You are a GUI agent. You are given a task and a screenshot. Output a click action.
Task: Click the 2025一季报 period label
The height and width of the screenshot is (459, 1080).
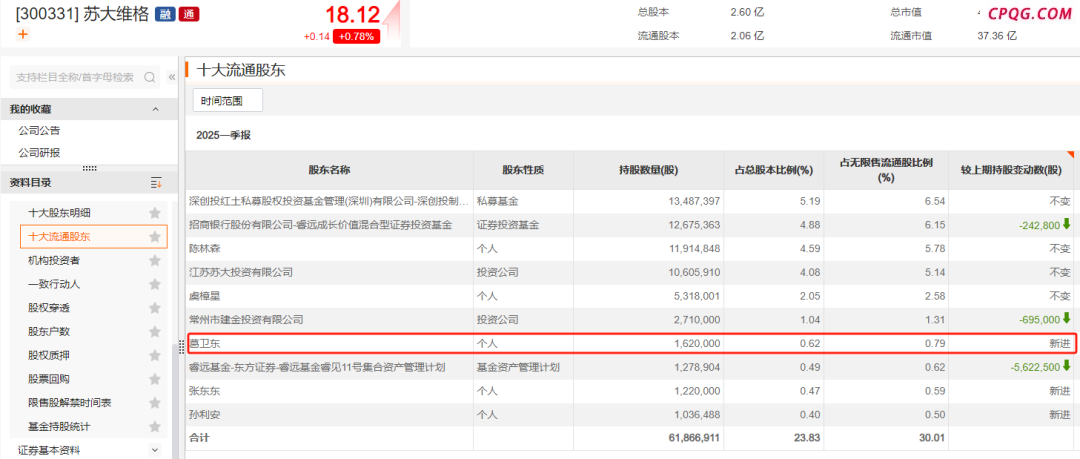pos(223,135)
